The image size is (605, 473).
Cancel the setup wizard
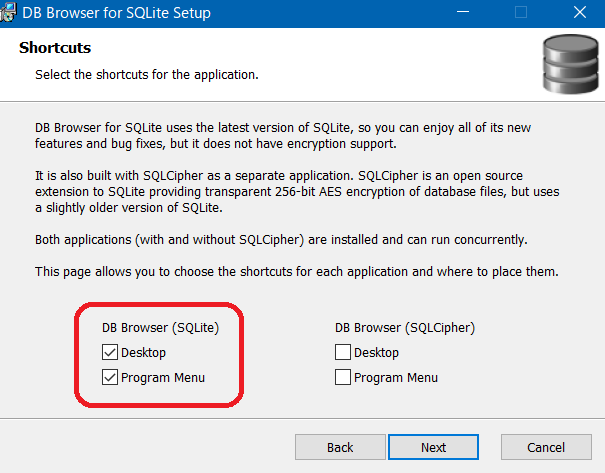[x=546, y=447]
